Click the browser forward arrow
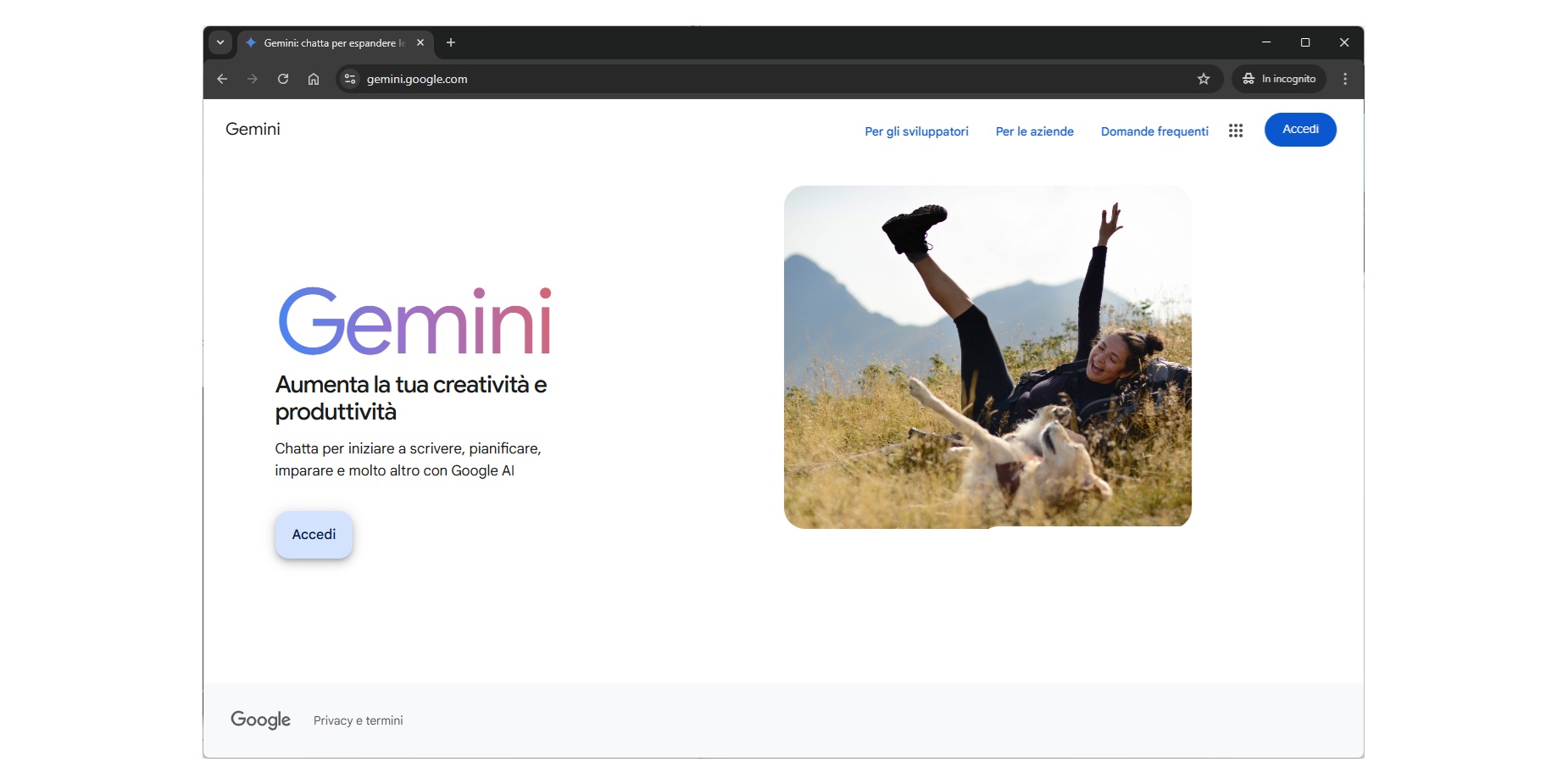The width and height of the screenshot is (1568, 784). [253, 79]
